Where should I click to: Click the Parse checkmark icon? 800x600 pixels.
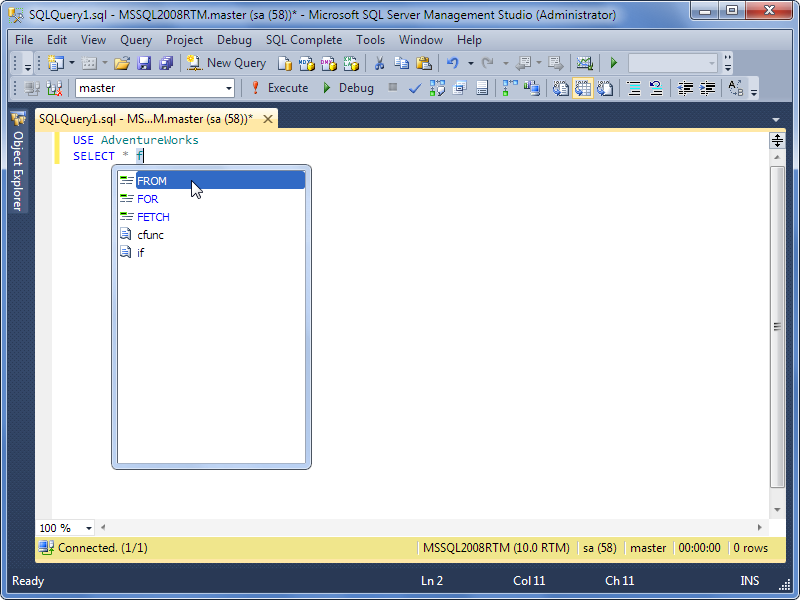click(415, 88)
